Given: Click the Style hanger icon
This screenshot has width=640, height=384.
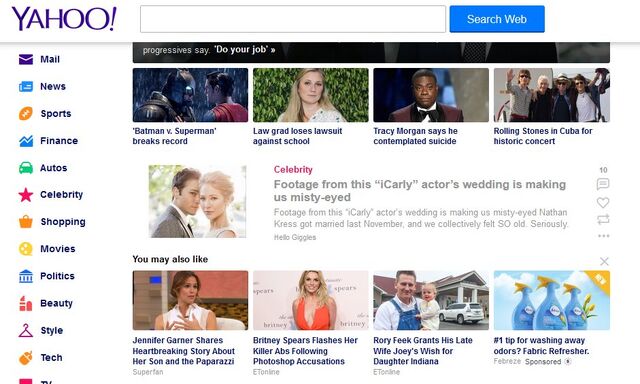Looking at the screenshot, I should [26, 330].
